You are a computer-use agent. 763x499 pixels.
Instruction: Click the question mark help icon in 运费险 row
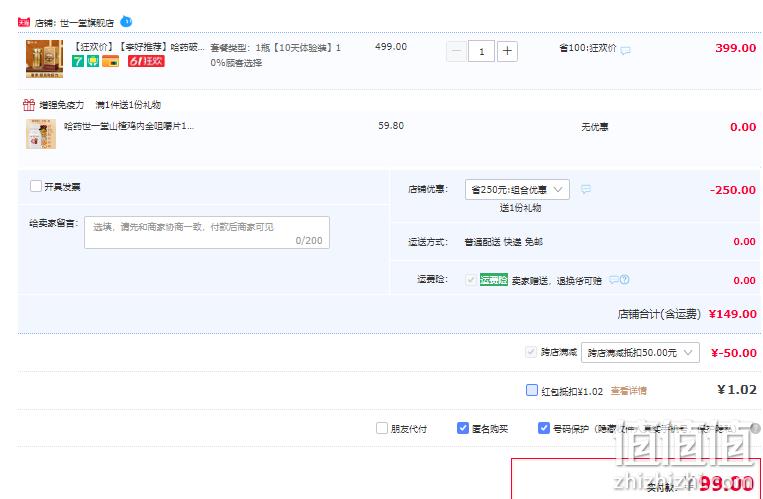point(624,279)
